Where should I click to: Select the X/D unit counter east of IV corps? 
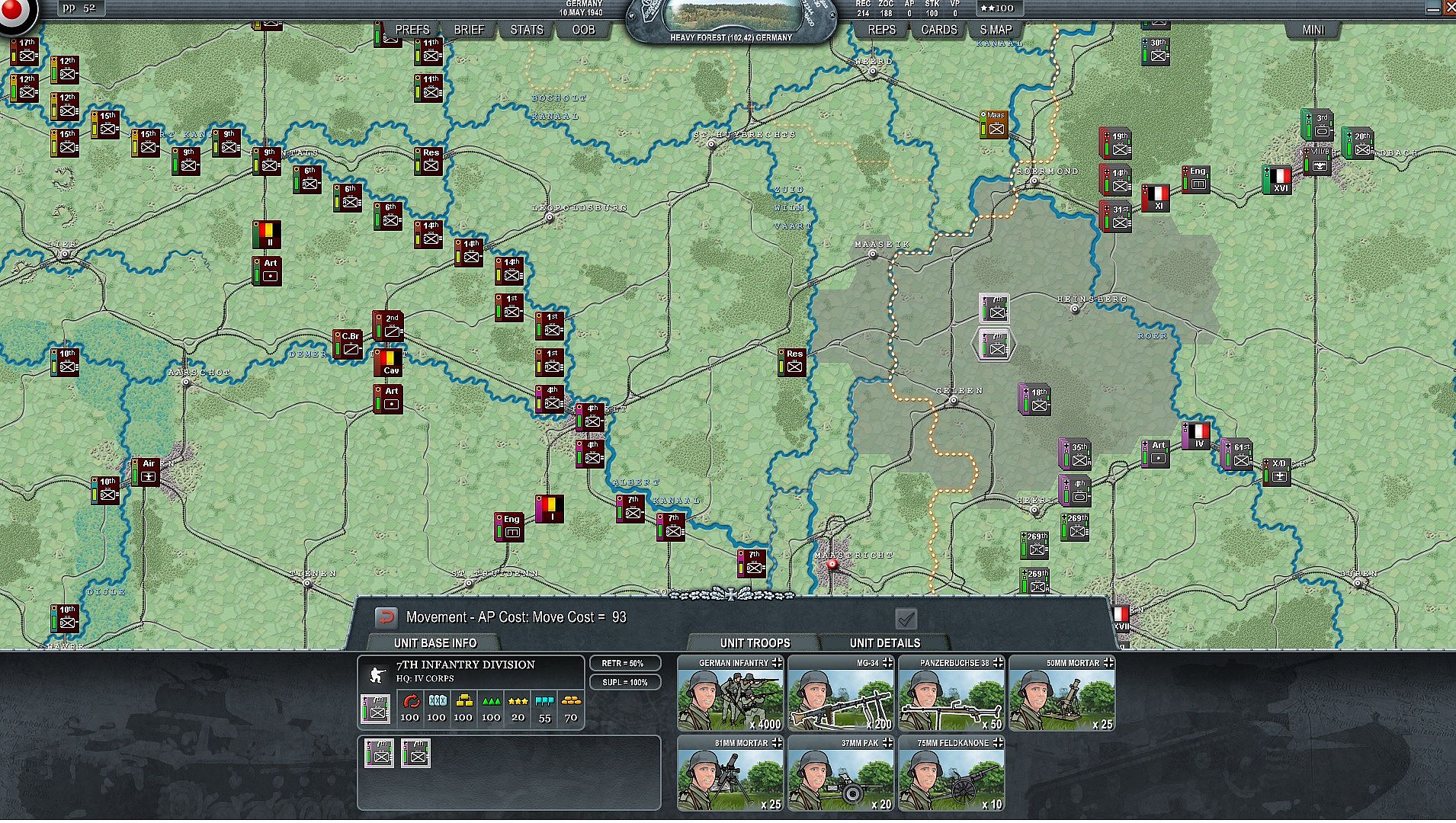tap(1277, 472)
